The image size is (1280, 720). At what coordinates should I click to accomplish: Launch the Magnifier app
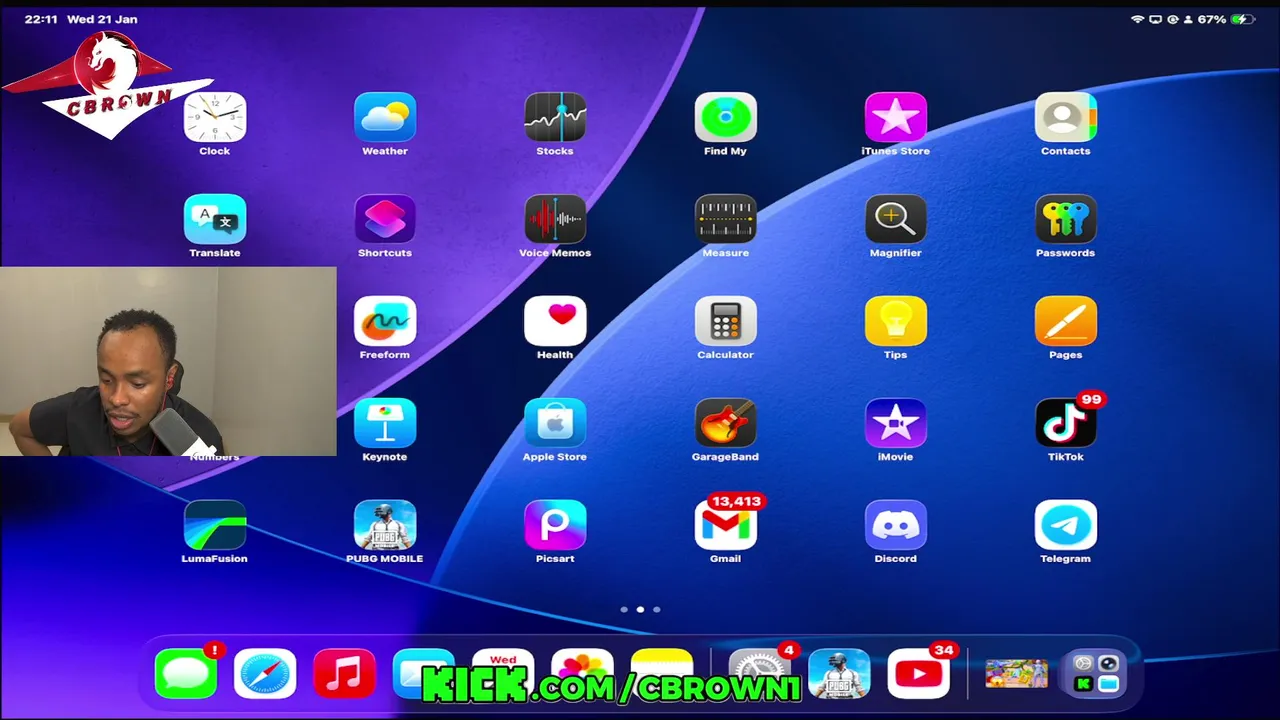coord(895,219)
